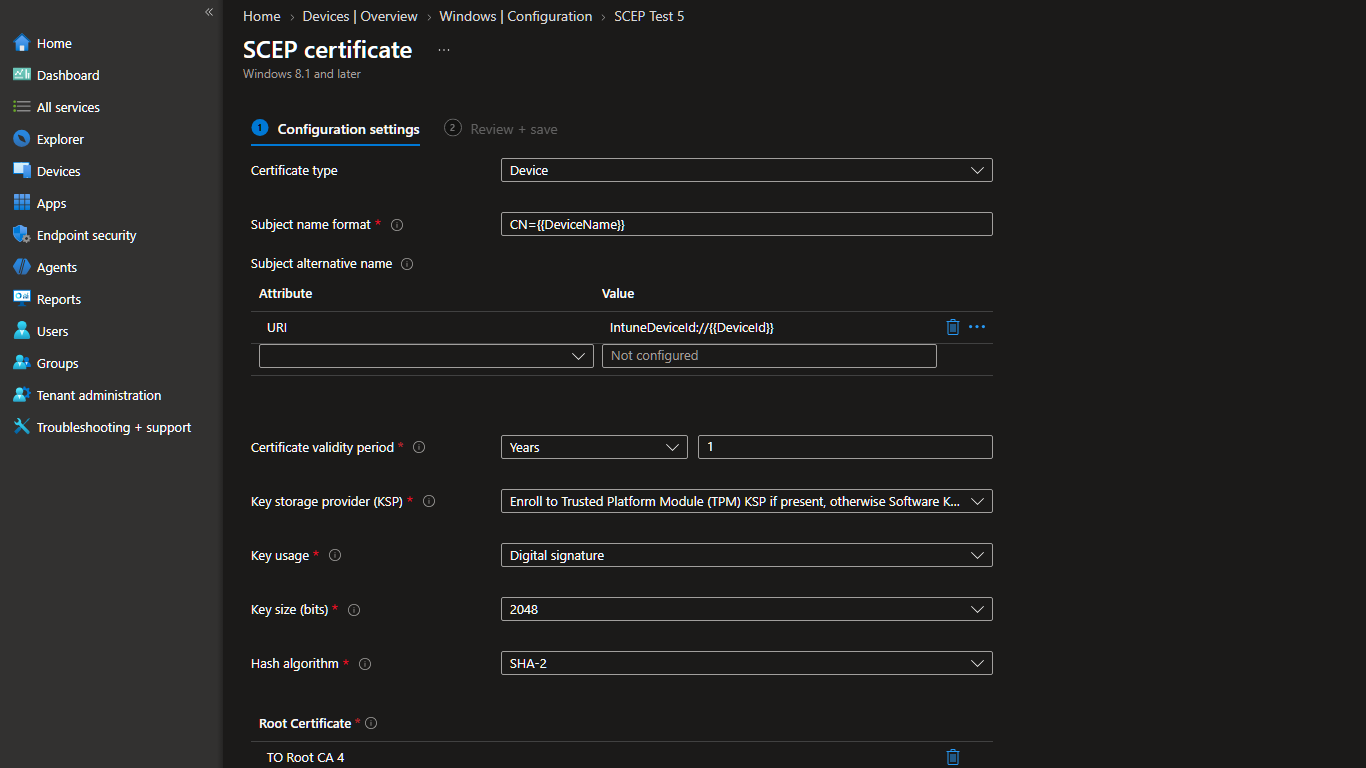Click the Devices icon in sidebar
The width and height of the screenshot is (1366, 768).
pyautogui.click(x=22, y=171)
